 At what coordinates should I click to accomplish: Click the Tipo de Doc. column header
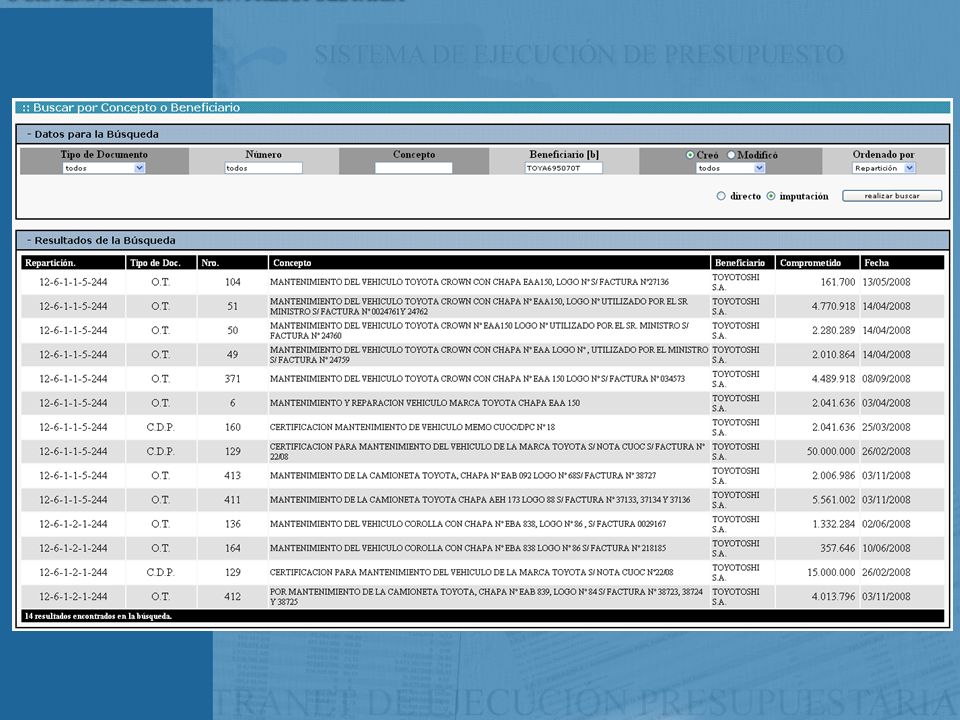162,263
